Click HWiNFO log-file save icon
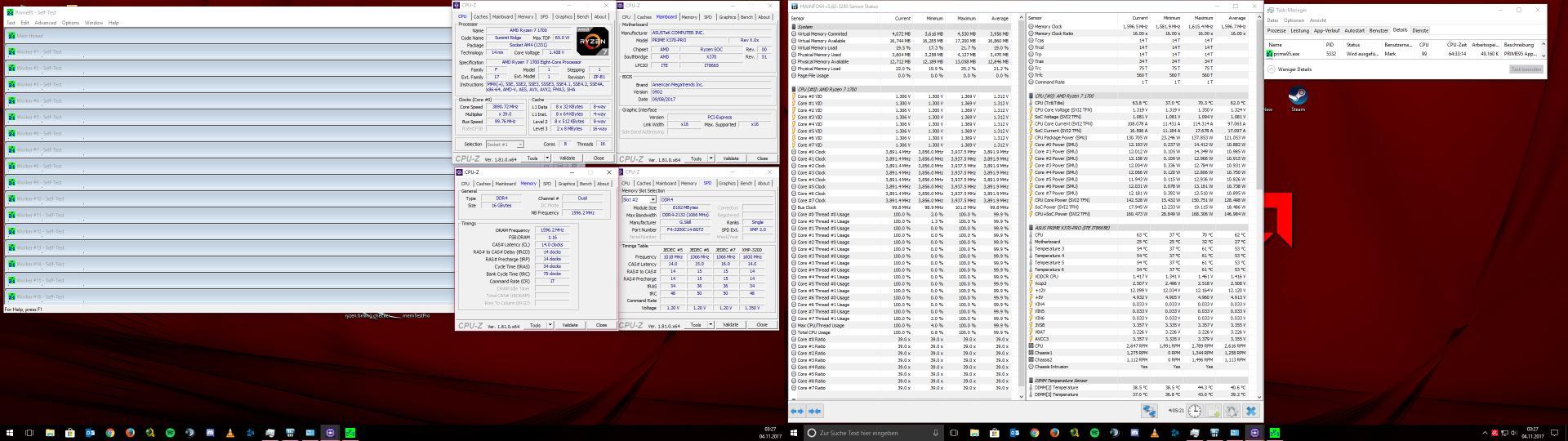The width and height of the screenshot is (1568, 441). click(x=1214, y=411)
